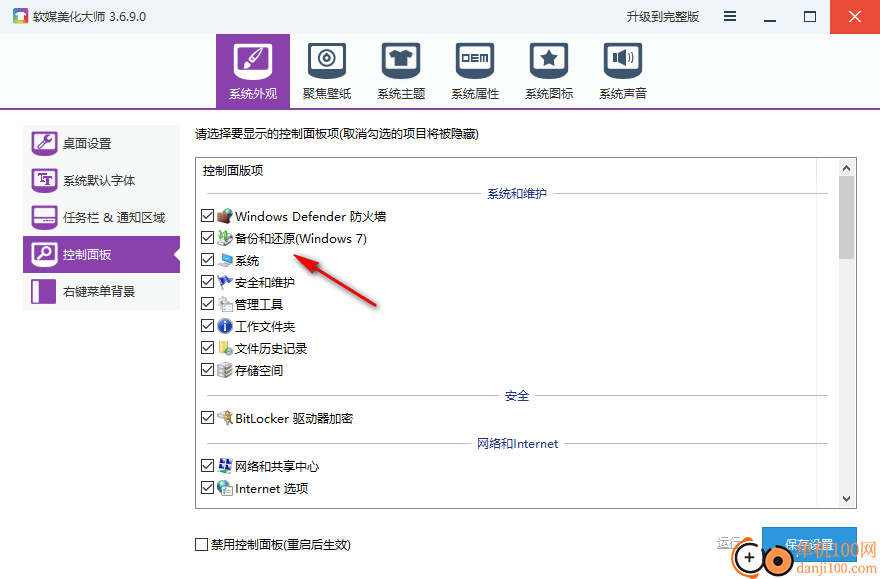This screenshot has height=579, width=880.
Task: Click the 文件历史记录 folder icon
Action: coord(225,348)
